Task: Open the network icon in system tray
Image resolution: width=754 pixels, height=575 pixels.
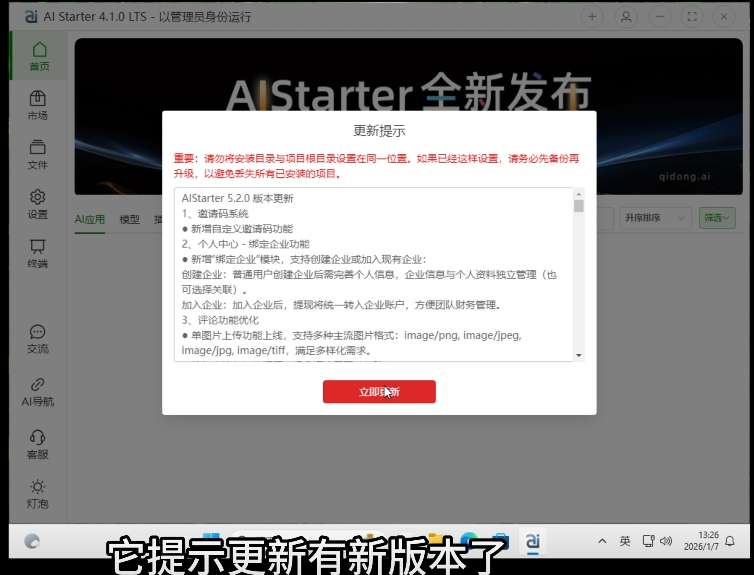Action: point(648,541)
